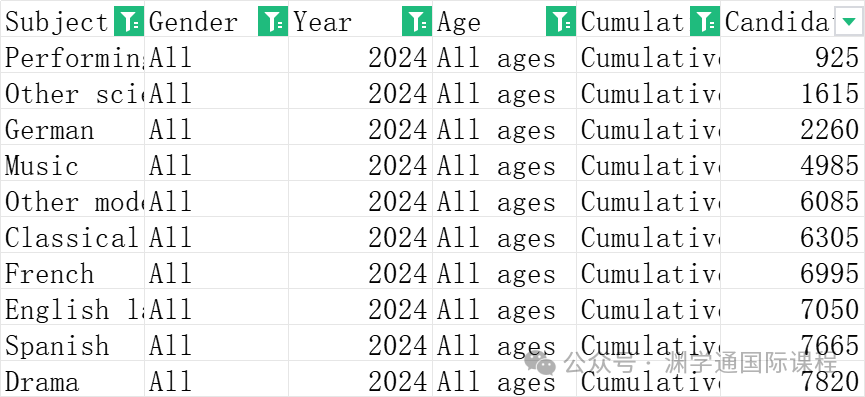This screenshot has height=397, width=865.
Task: Select the cell containing German
Action: coord(72,130)
